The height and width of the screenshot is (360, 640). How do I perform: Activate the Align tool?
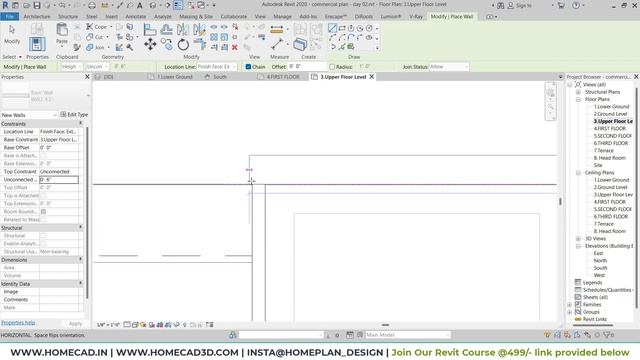point(150,29)
